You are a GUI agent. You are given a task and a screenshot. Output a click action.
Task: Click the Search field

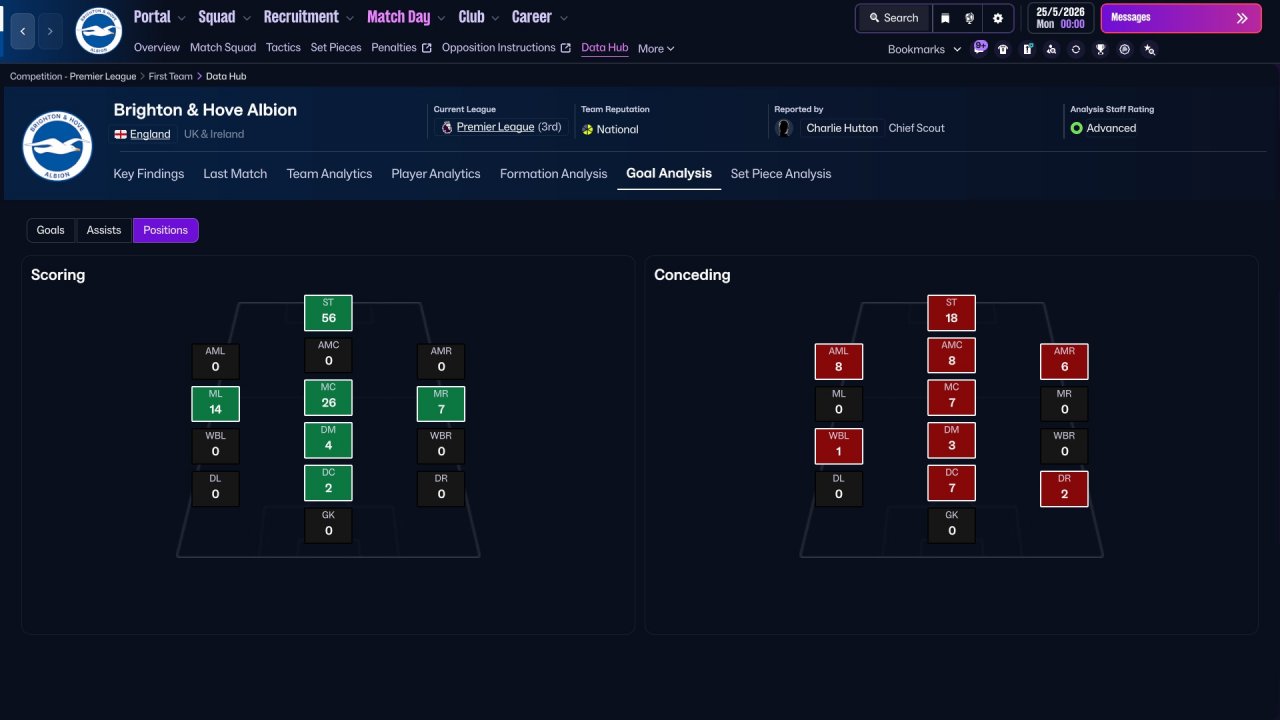click(894, 18)
